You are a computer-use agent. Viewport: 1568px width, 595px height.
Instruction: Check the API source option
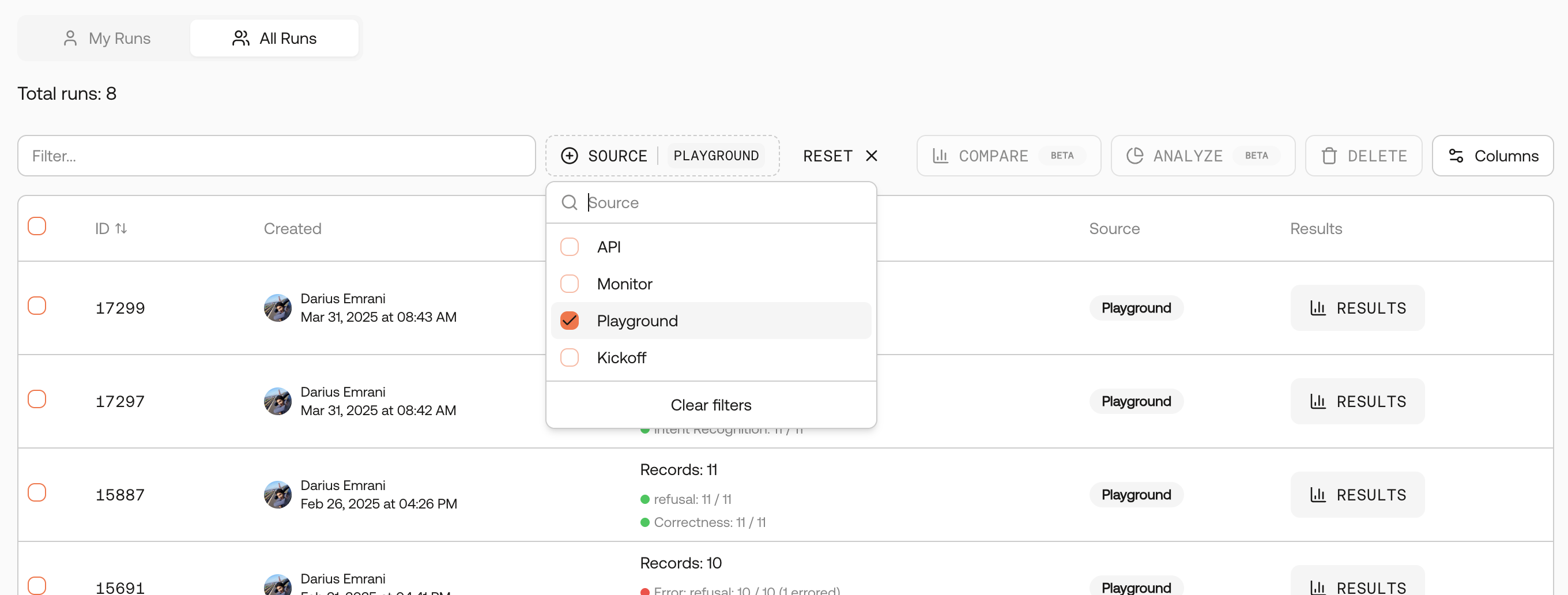[569, 247]
